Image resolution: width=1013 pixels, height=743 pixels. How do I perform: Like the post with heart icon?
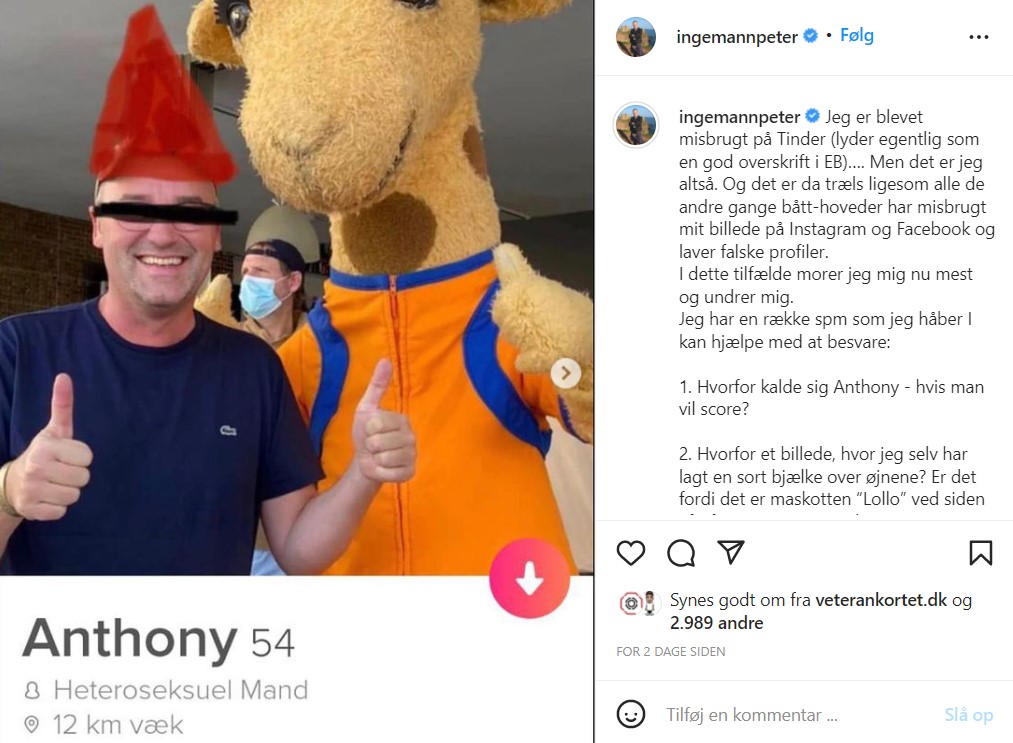631,553
